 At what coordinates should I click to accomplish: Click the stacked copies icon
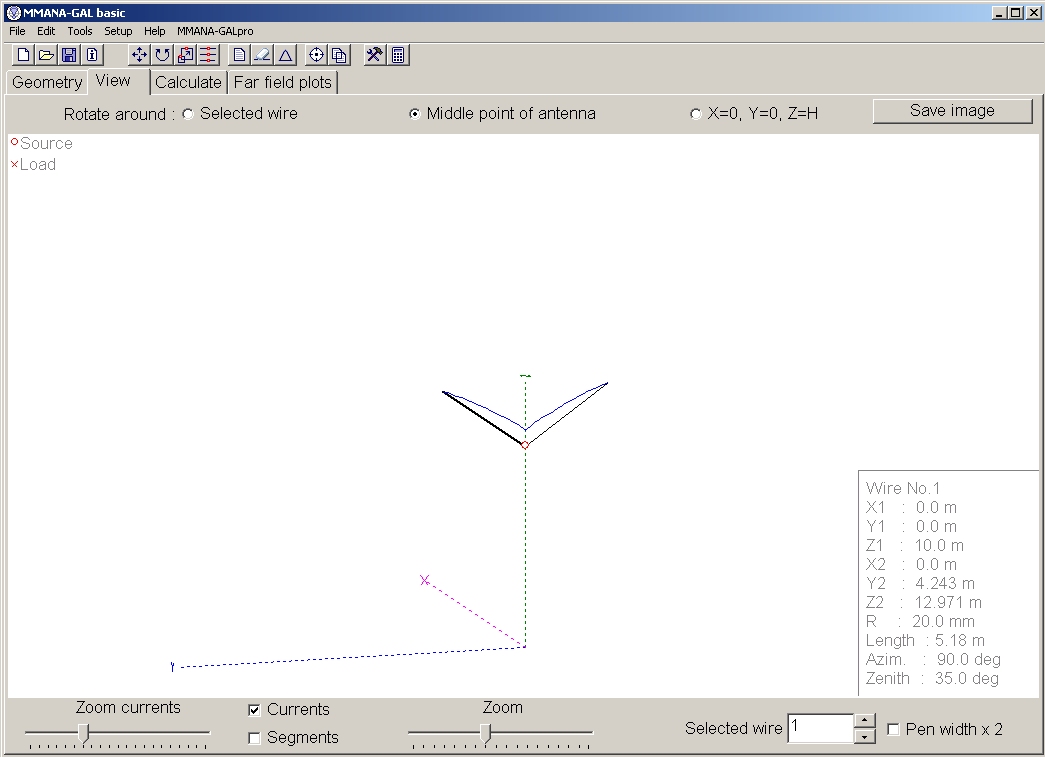[x=339, y=55]
